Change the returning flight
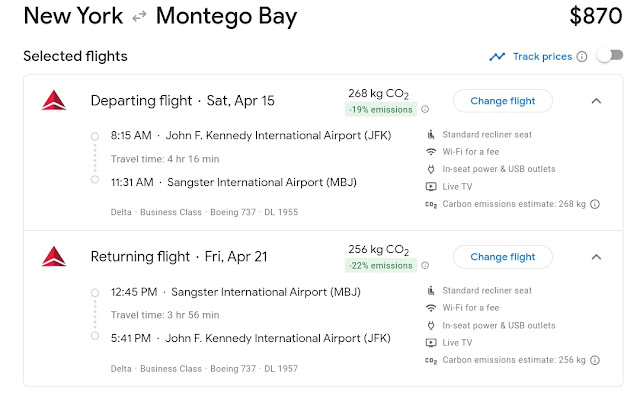This screenshot has width=640, height=402. 502,257
